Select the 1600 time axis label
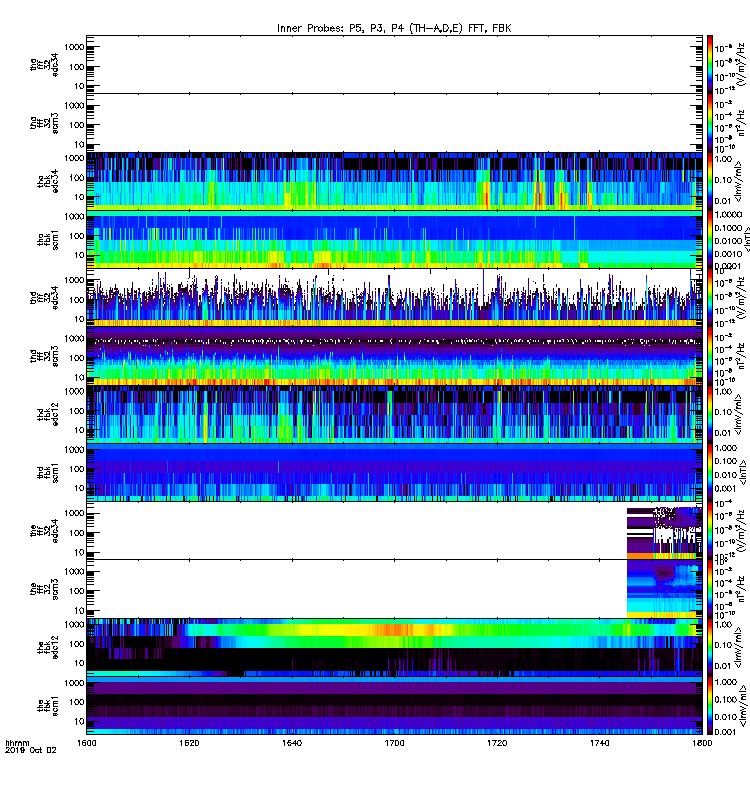750x800 pixels. (86, 743)
